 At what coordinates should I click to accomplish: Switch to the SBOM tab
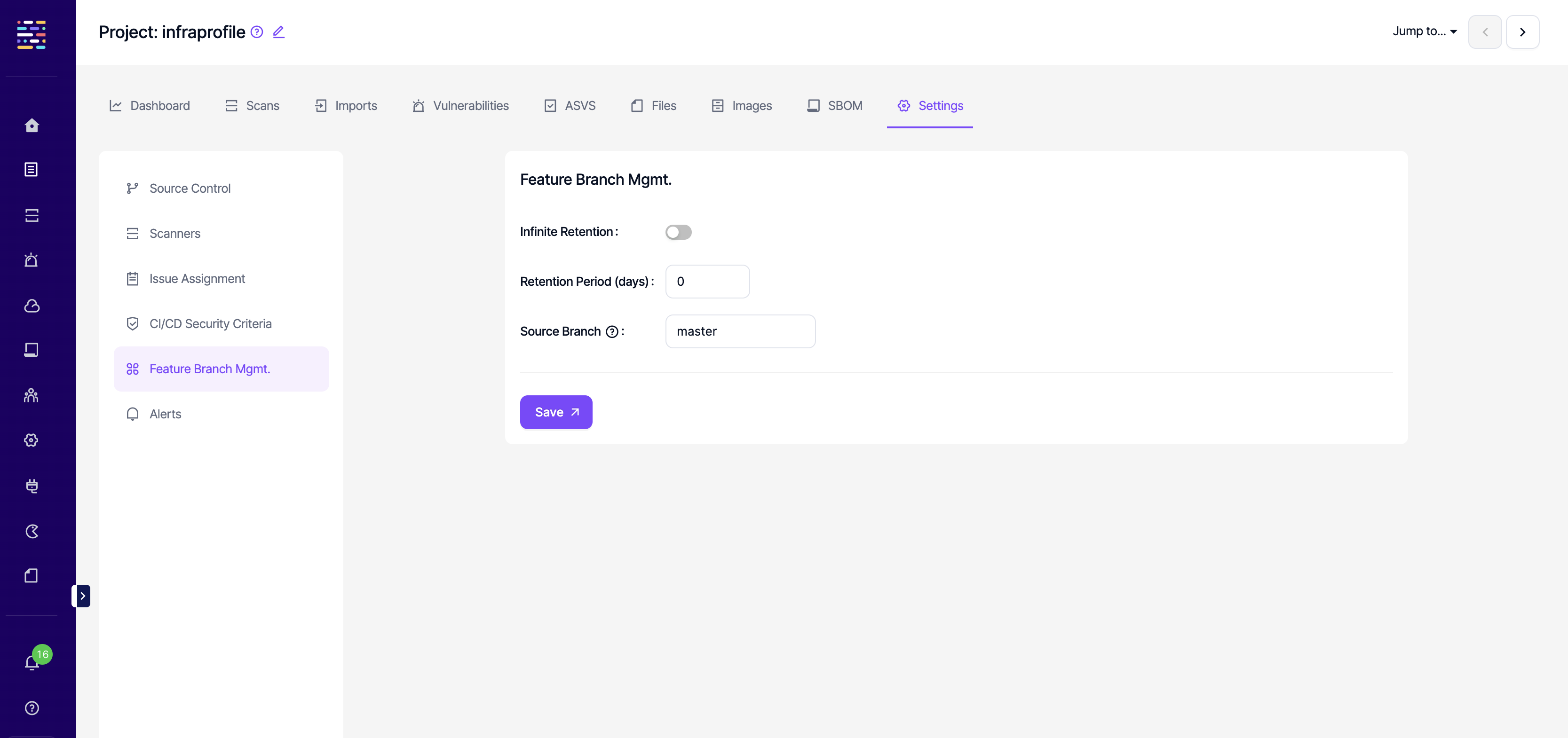[x=834, y=106]
